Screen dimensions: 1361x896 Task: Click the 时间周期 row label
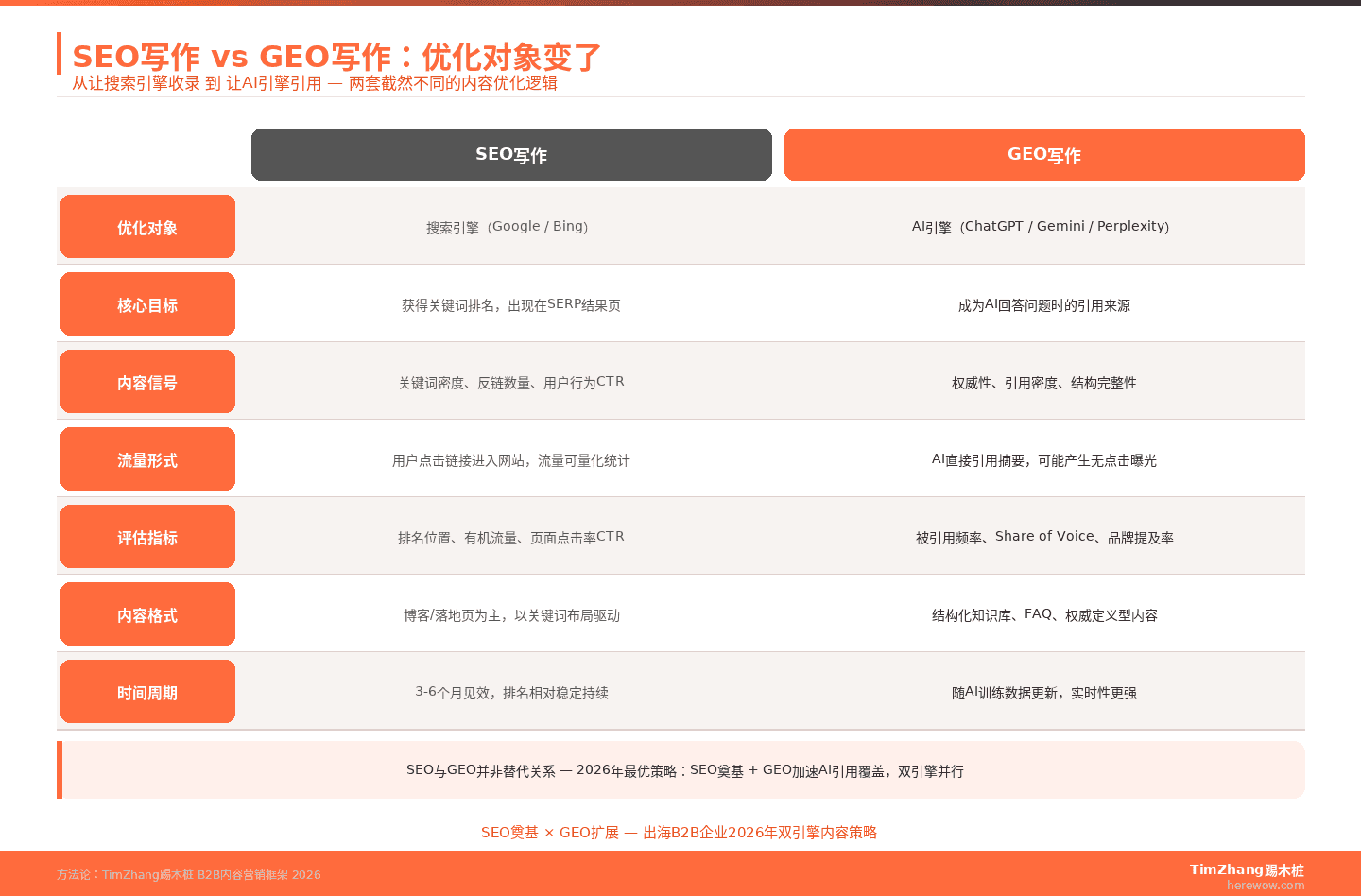(147, 691)
